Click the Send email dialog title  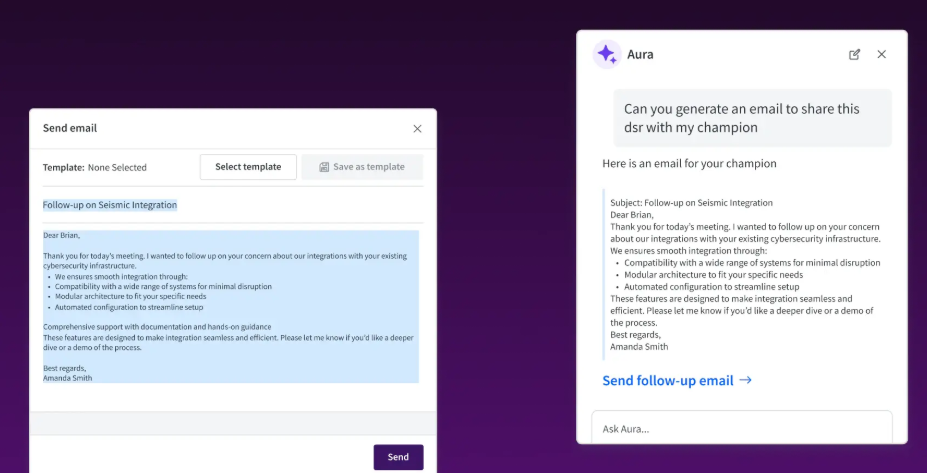pos(70,128)
